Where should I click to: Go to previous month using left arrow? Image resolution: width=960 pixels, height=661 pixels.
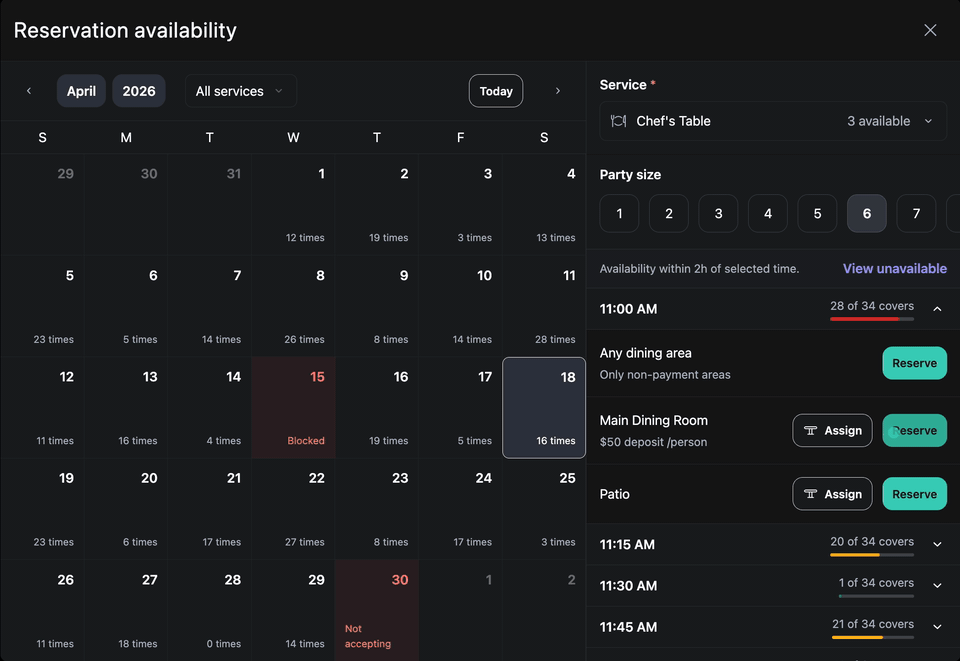click(28, 90)
